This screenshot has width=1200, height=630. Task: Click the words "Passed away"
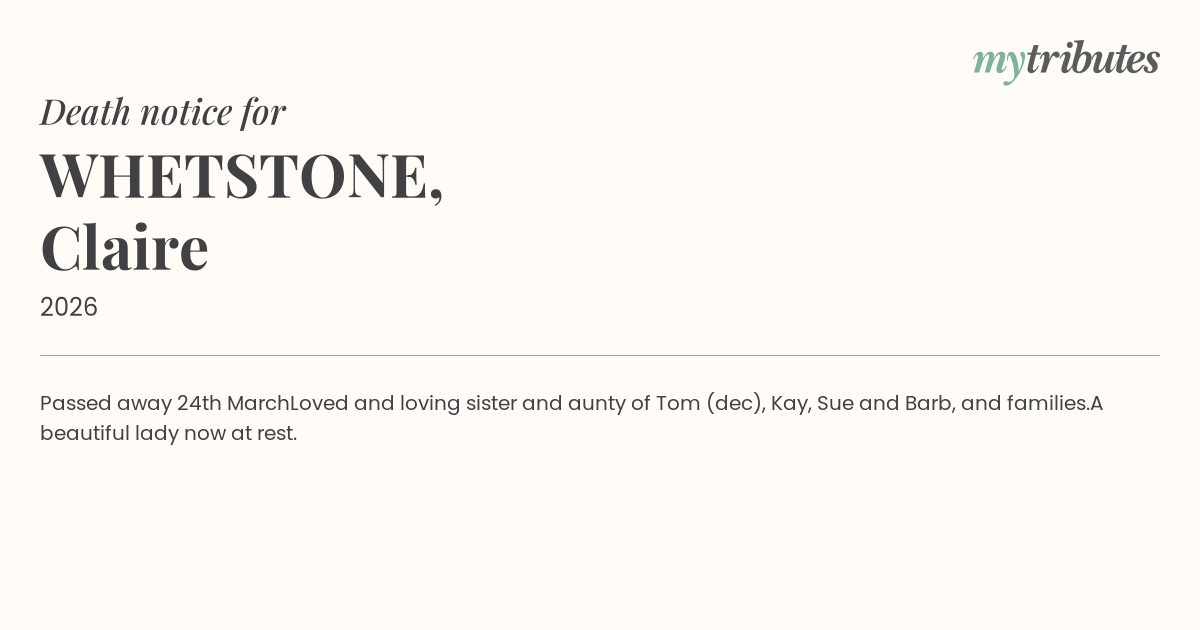[x=105, y=404]
